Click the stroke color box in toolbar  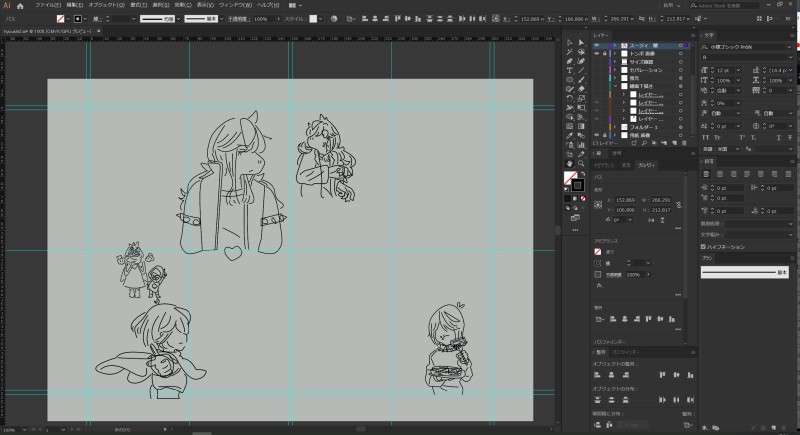click(x=577, y=184)
